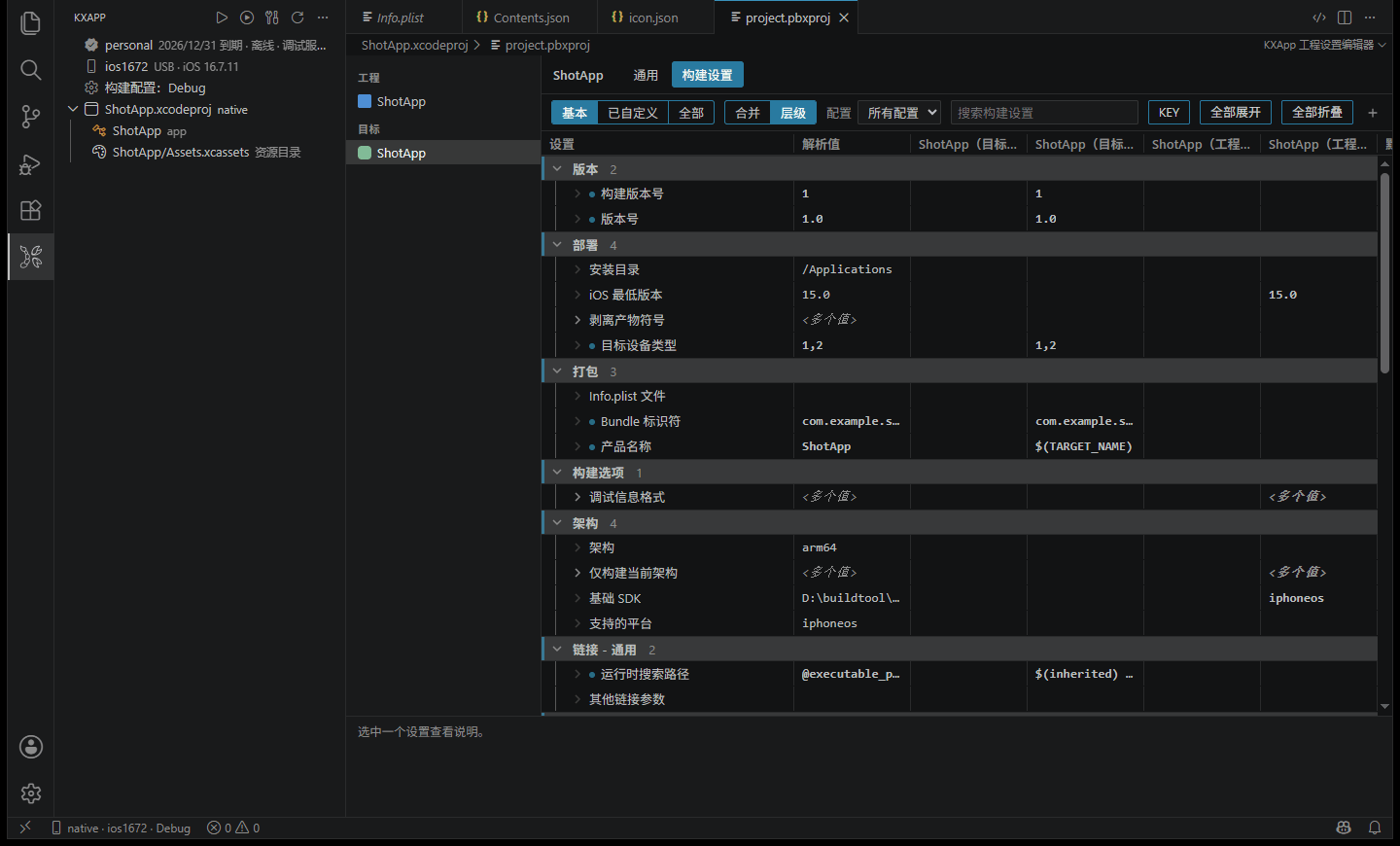The image size is (1400, 846).
Task: Open the Manage gear settings
Action: click(x=31, y=793)
